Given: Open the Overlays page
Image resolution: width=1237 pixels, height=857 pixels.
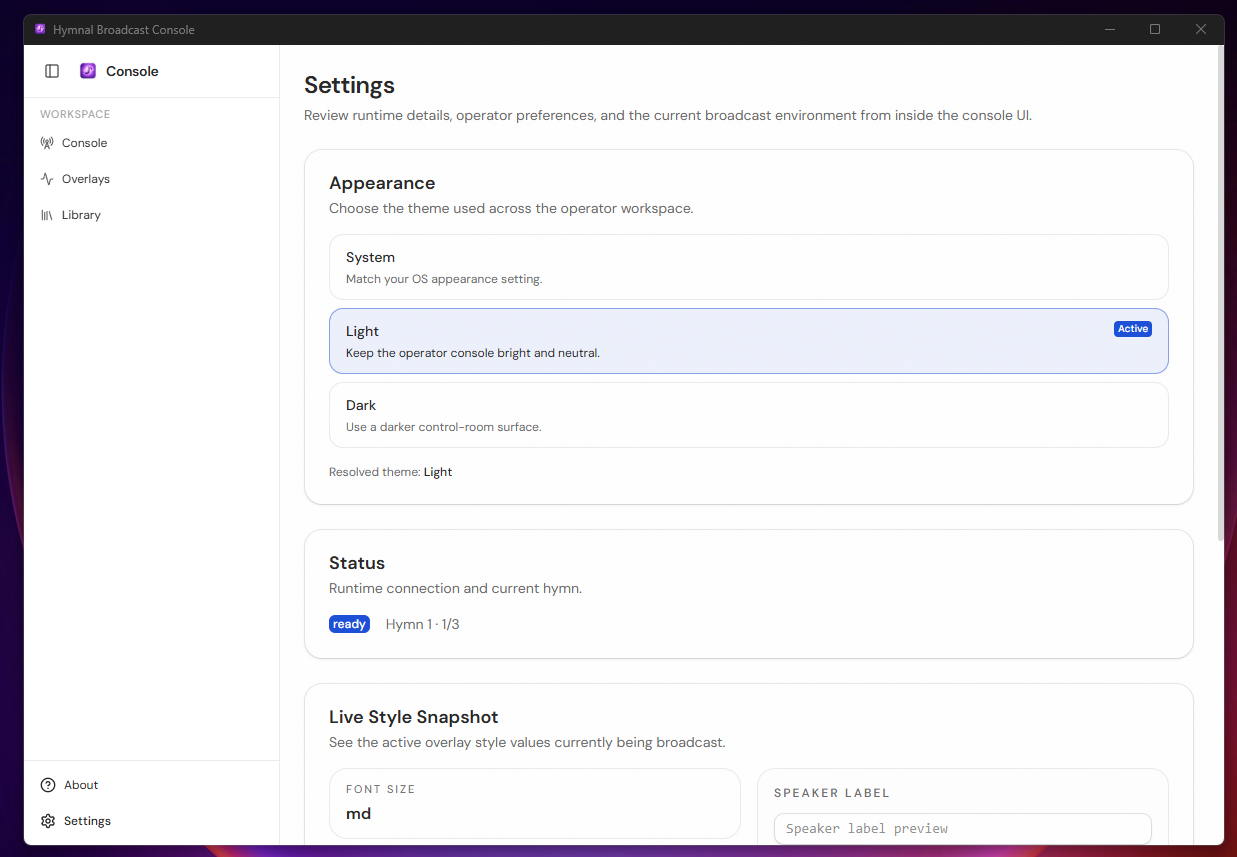Looking at the screenshot, I should click(x=152, y=179).
